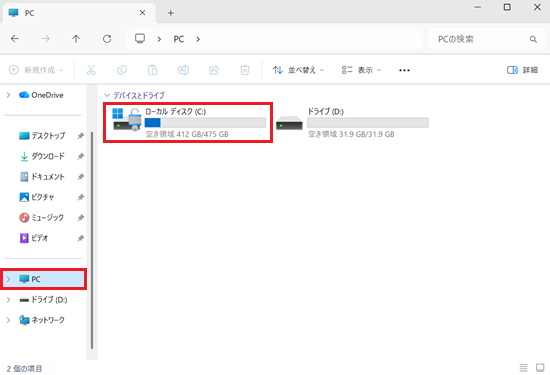Click chevron before PC in address bar
Image resolution: width=550 pixels, height=375 pixels.
159,39
